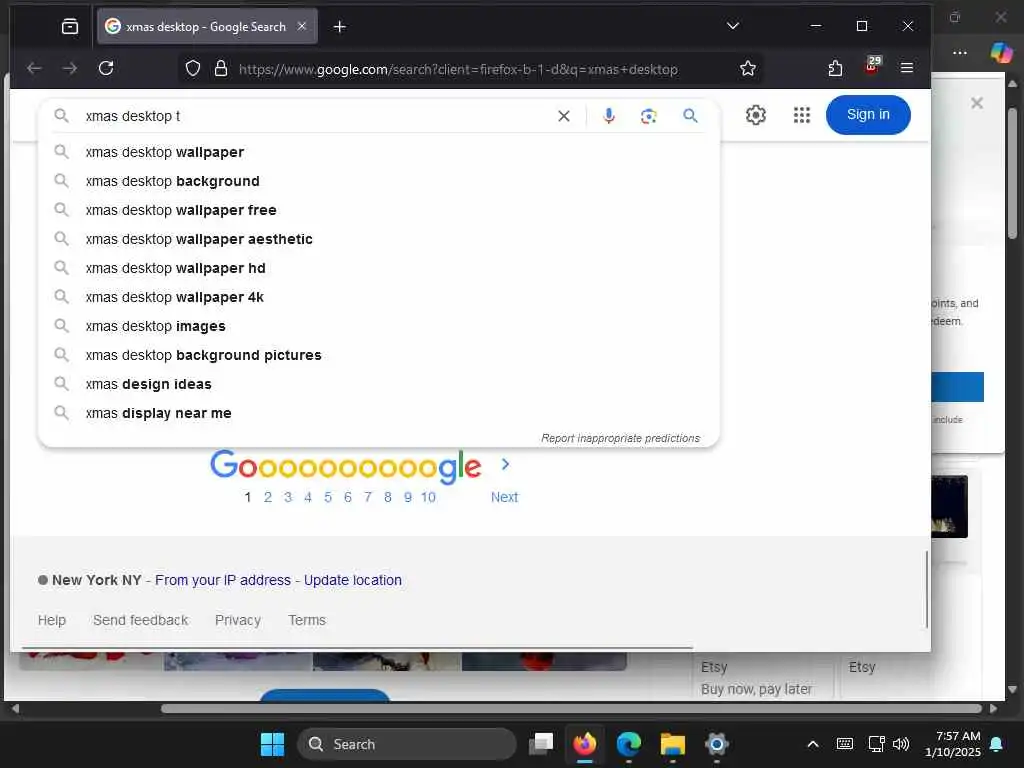Image resolution: width=1024 pixels, height=768 pixels.
Task: Click Update location link
Action: 353,580
